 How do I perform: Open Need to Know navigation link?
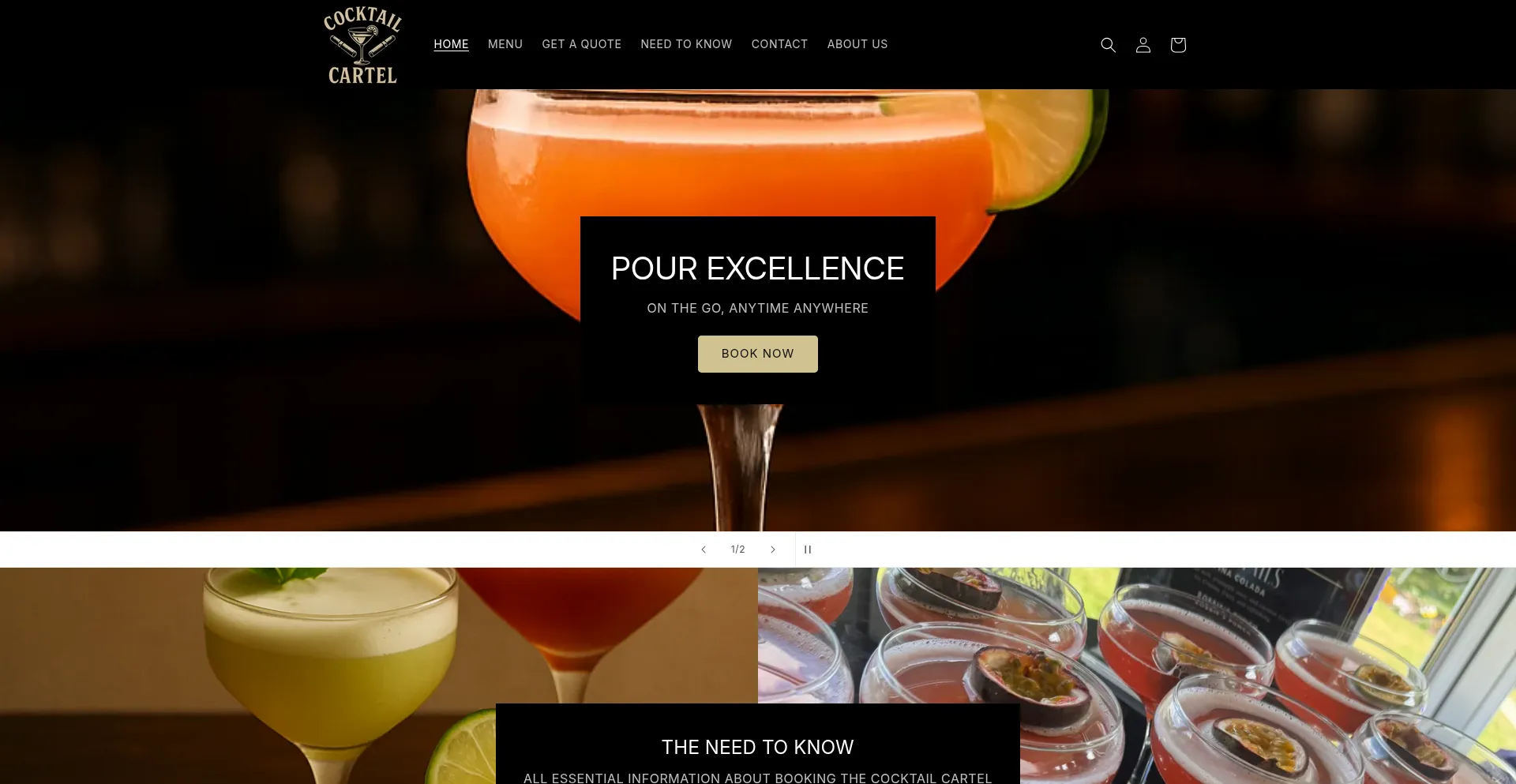point(686,44)
